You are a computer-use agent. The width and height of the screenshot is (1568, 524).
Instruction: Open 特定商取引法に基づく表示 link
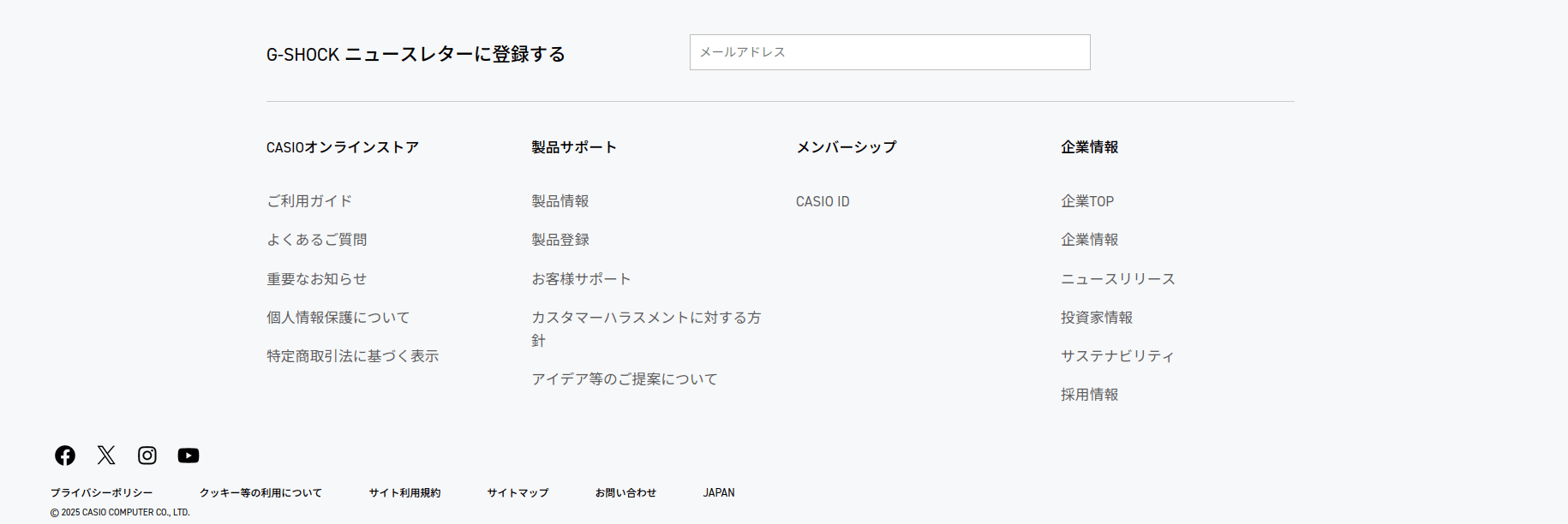352,356
